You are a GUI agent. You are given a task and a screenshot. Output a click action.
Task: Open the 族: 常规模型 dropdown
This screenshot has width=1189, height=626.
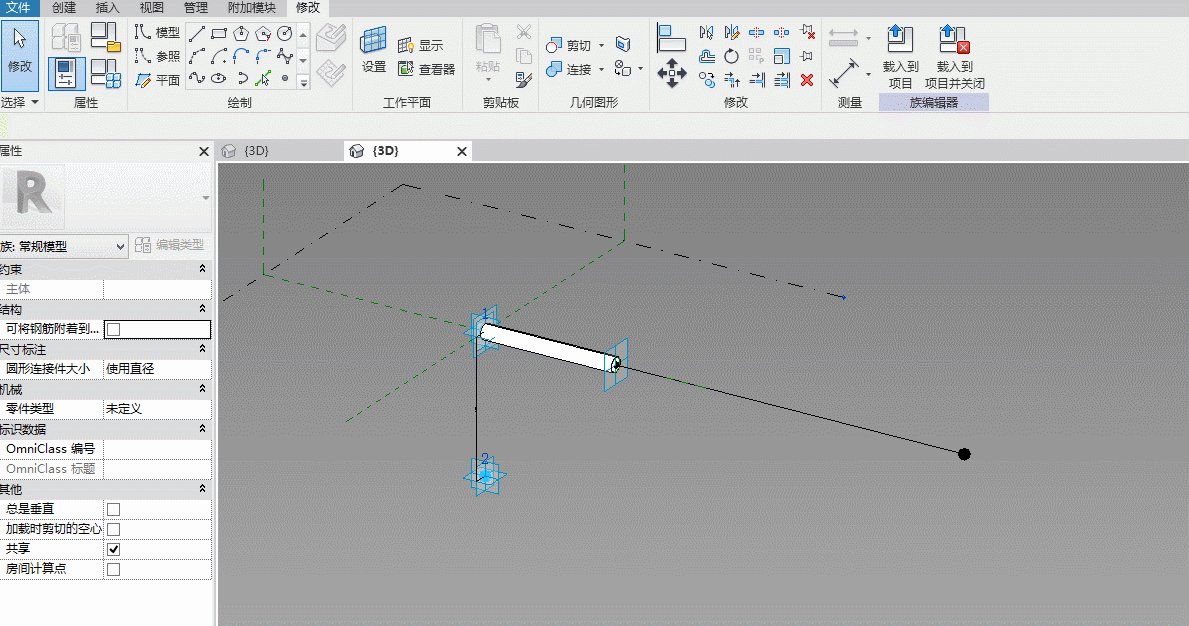[64, 246]
